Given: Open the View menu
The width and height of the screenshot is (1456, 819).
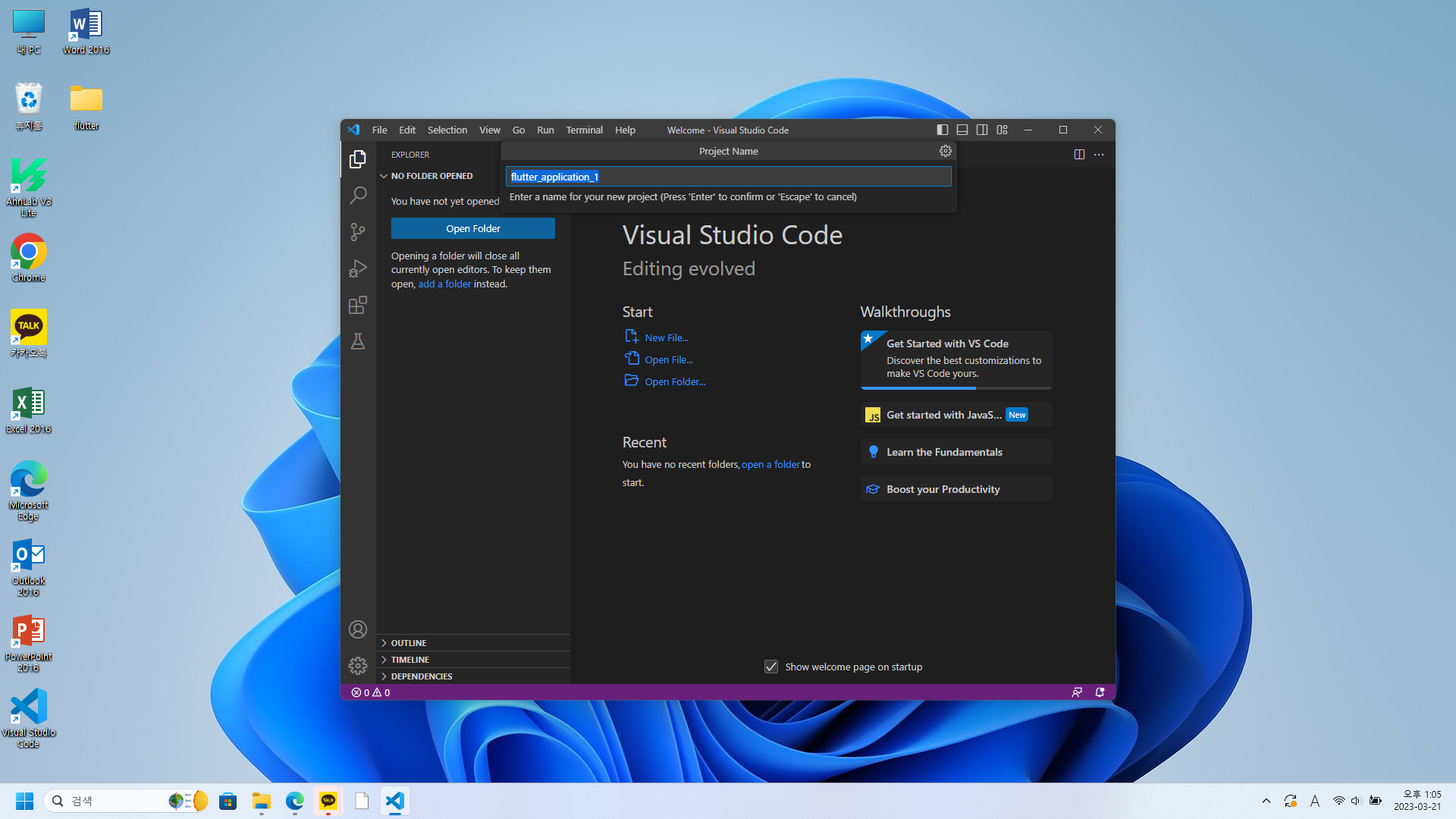Looking at the screenshot, I should point(490,130).
